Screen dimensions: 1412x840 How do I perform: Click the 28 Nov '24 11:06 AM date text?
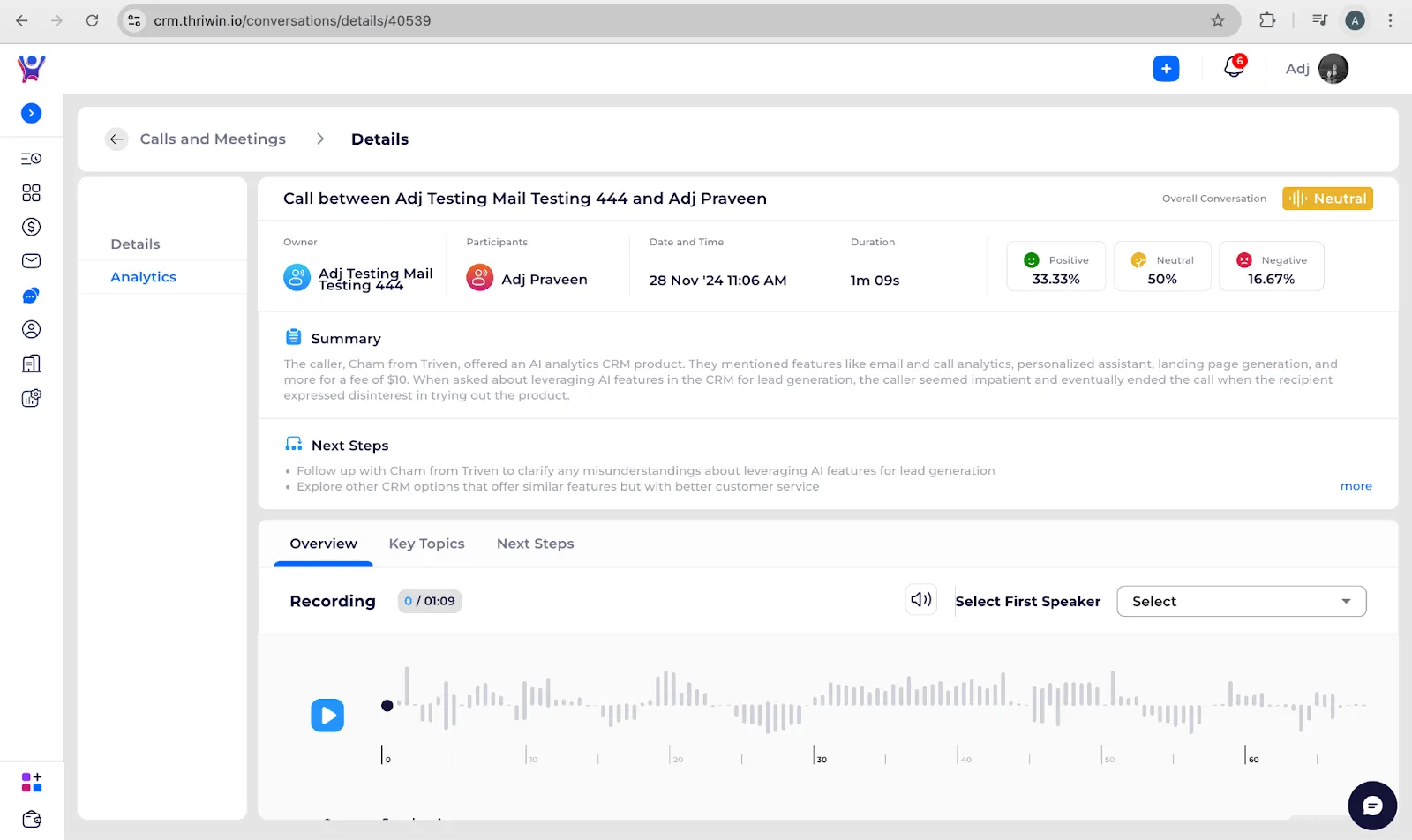point(717,281)
